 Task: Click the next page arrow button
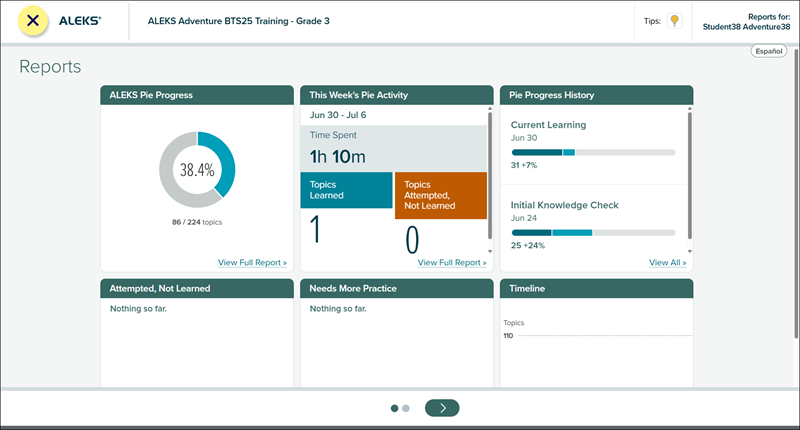coord(442,407)
